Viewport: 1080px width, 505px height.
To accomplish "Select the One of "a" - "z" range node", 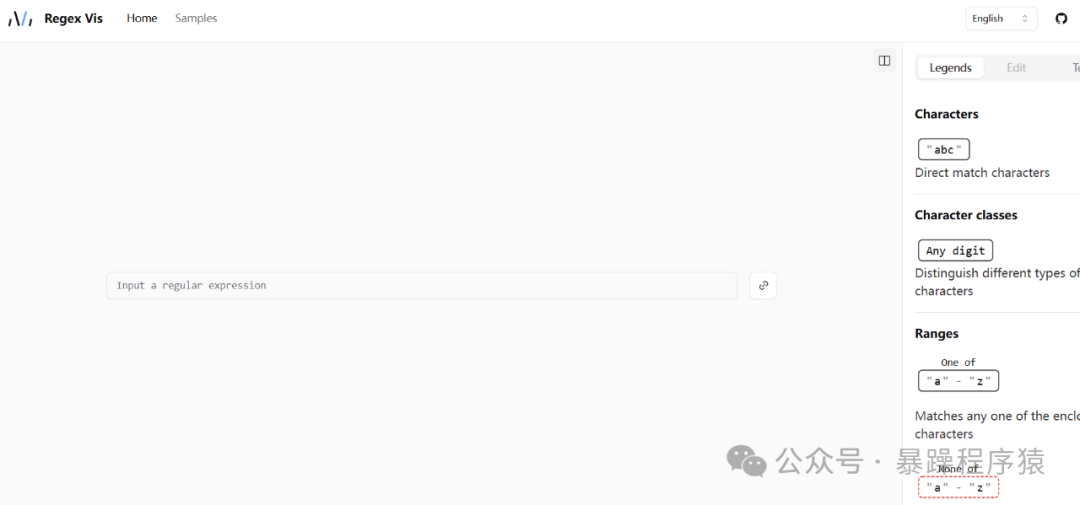I will tap(958, 380).
